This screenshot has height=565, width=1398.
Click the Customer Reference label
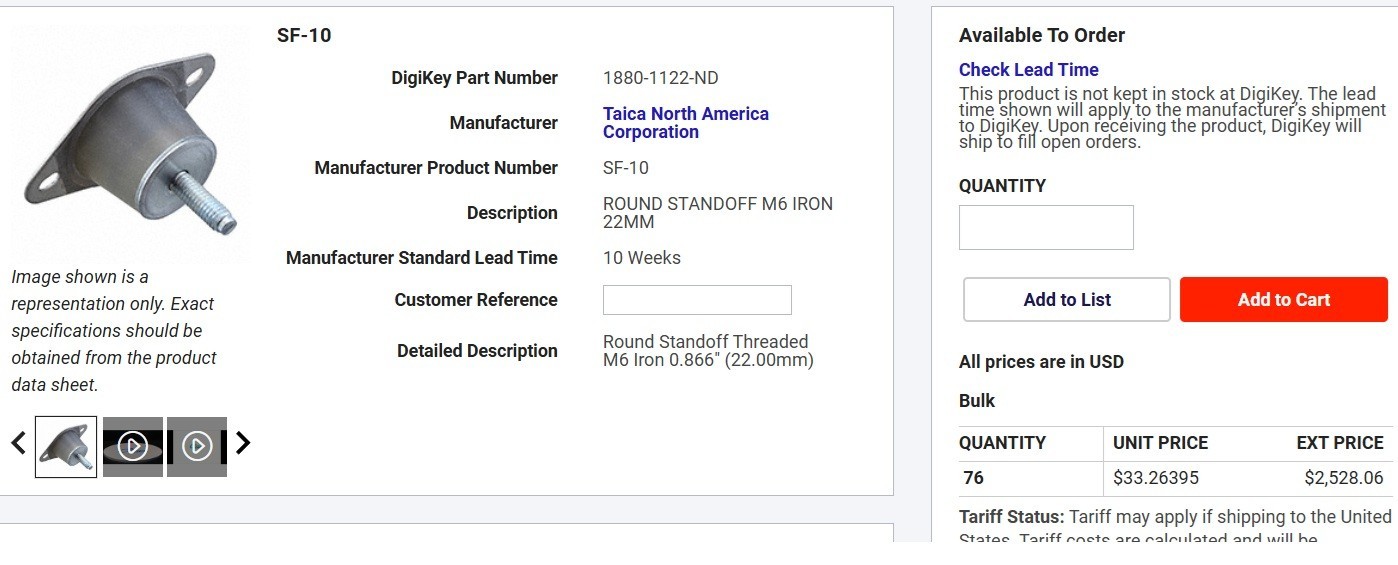click(476, 300)
